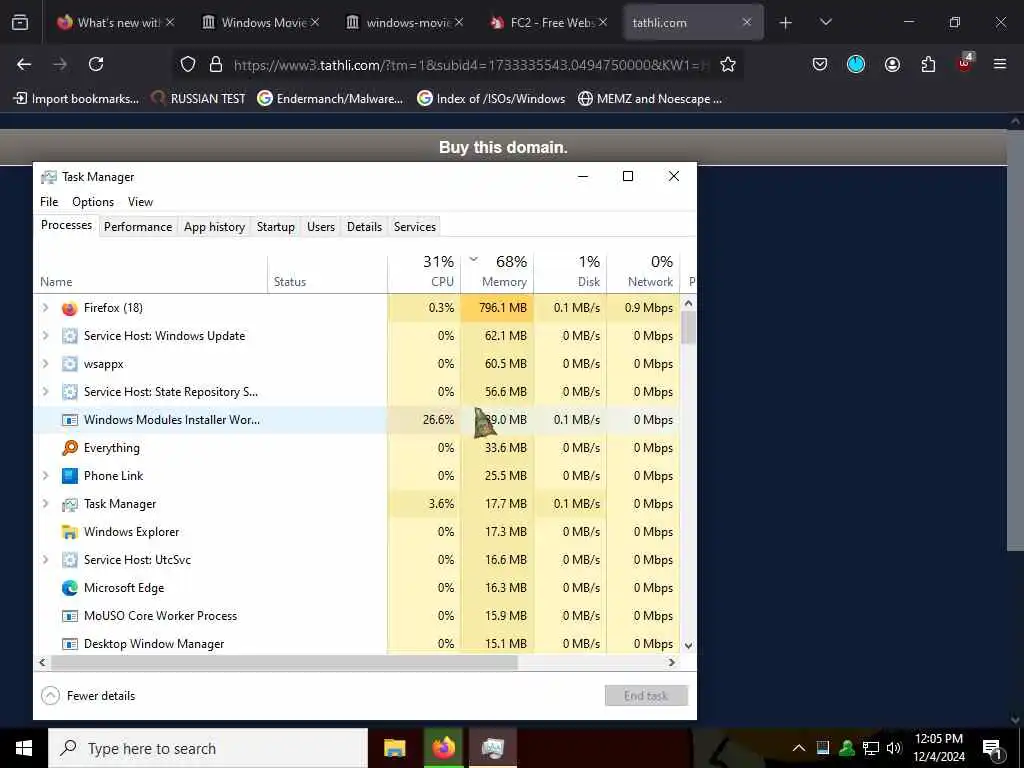This screenshot has width=1024, height=768.
Task: Open the Task Manager View menu
Action: click(x=140, y=202)
